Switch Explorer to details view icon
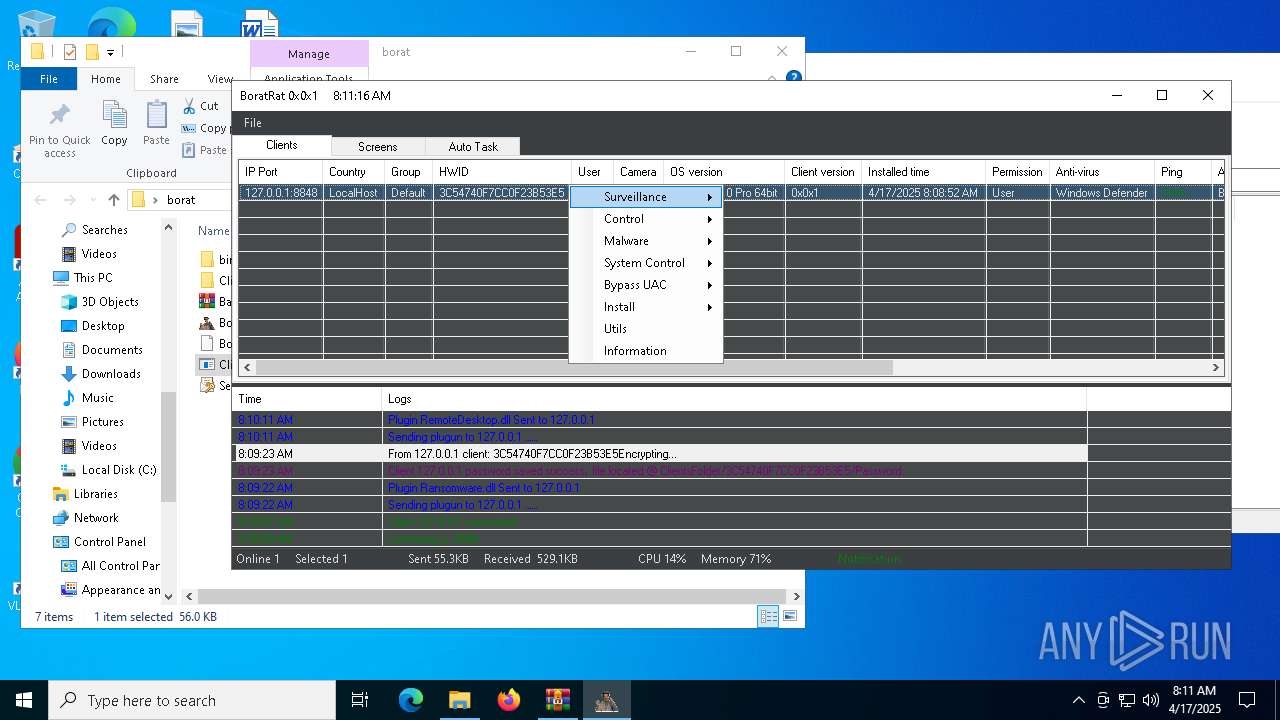Viewport: 1280px width, 720px height. coord(768,617)
